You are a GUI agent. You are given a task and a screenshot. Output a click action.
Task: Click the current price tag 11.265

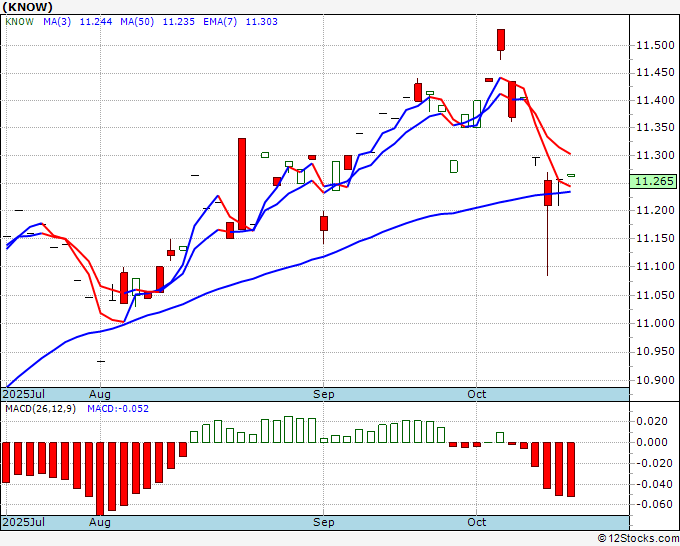tap(654, 181)
